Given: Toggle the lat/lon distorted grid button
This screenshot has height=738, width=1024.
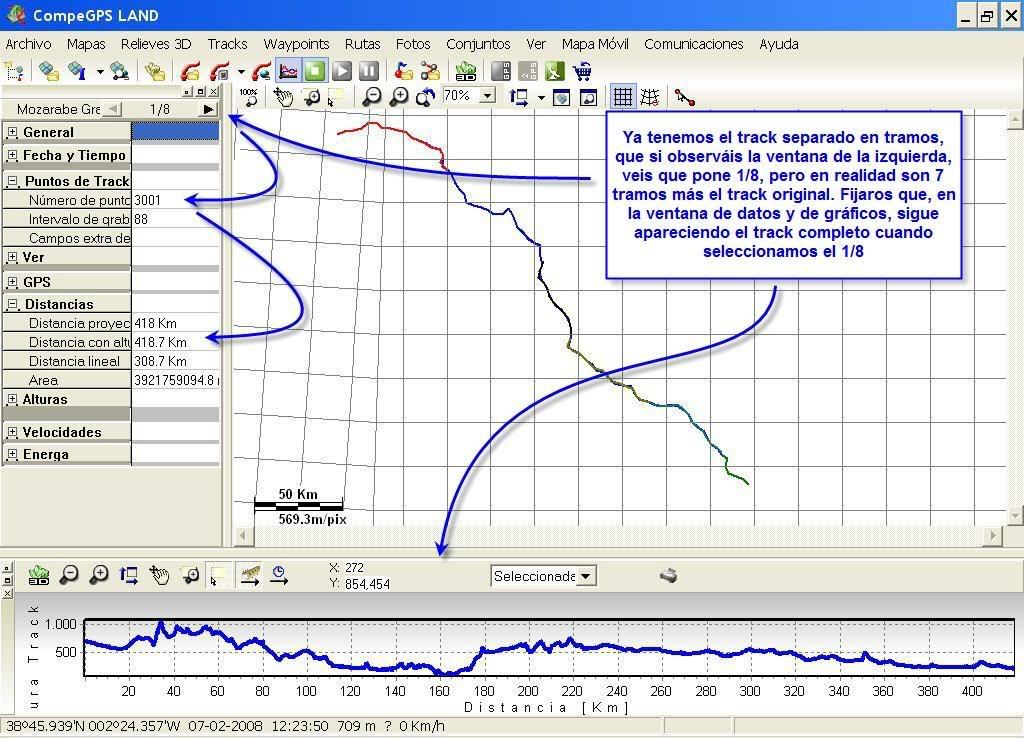Looking at the screenshot, I should pyautogui.click(x=649, y=97).
